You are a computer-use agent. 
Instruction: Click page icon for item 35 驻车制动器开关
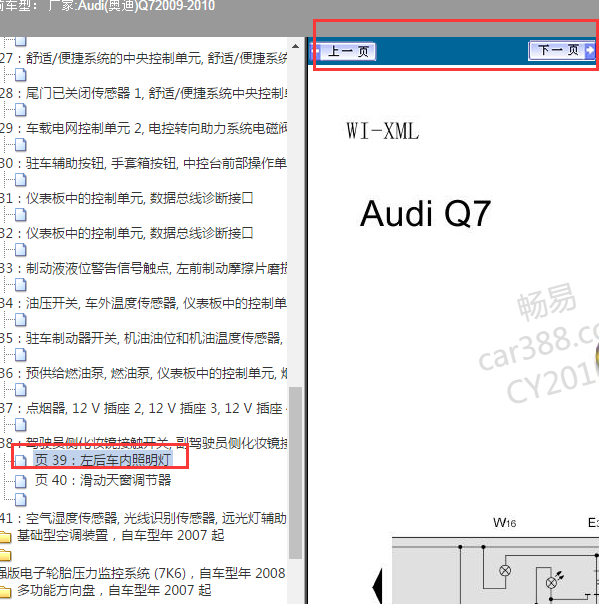click(20, 320)
